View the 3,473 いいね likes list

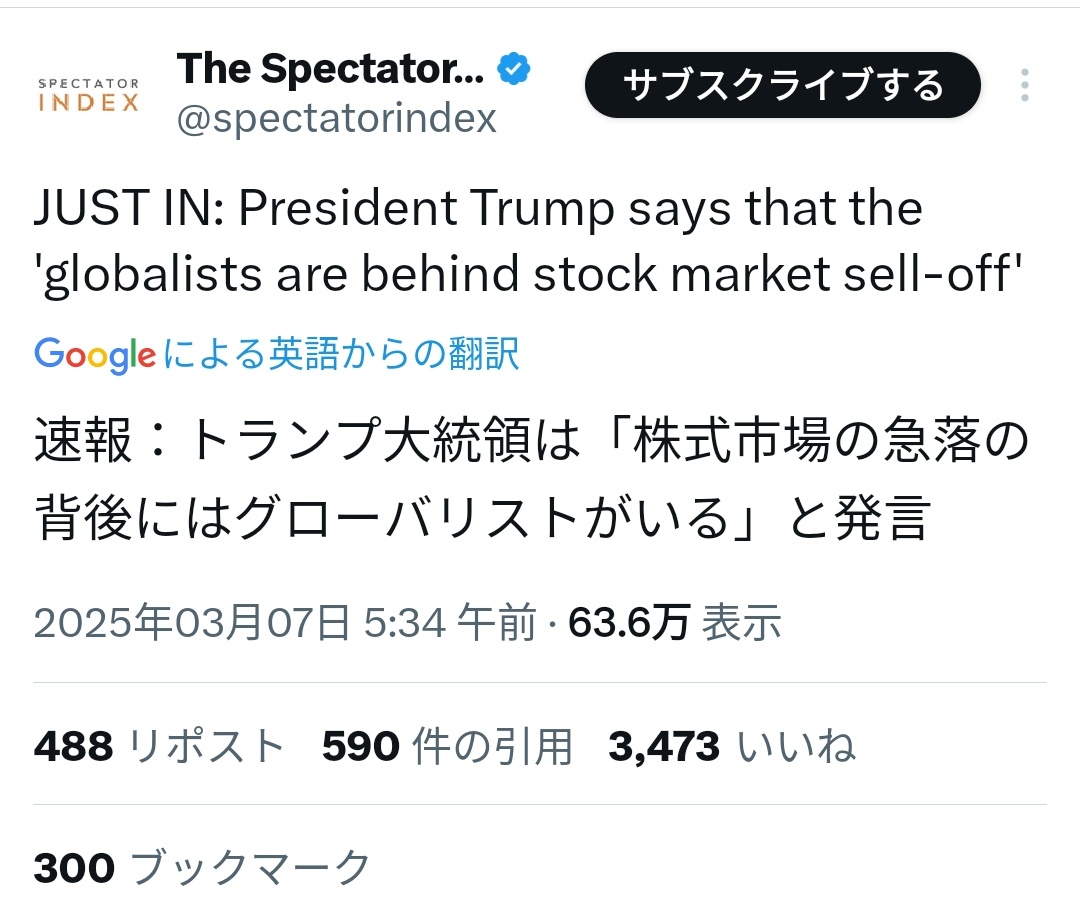tap(731, 746)
